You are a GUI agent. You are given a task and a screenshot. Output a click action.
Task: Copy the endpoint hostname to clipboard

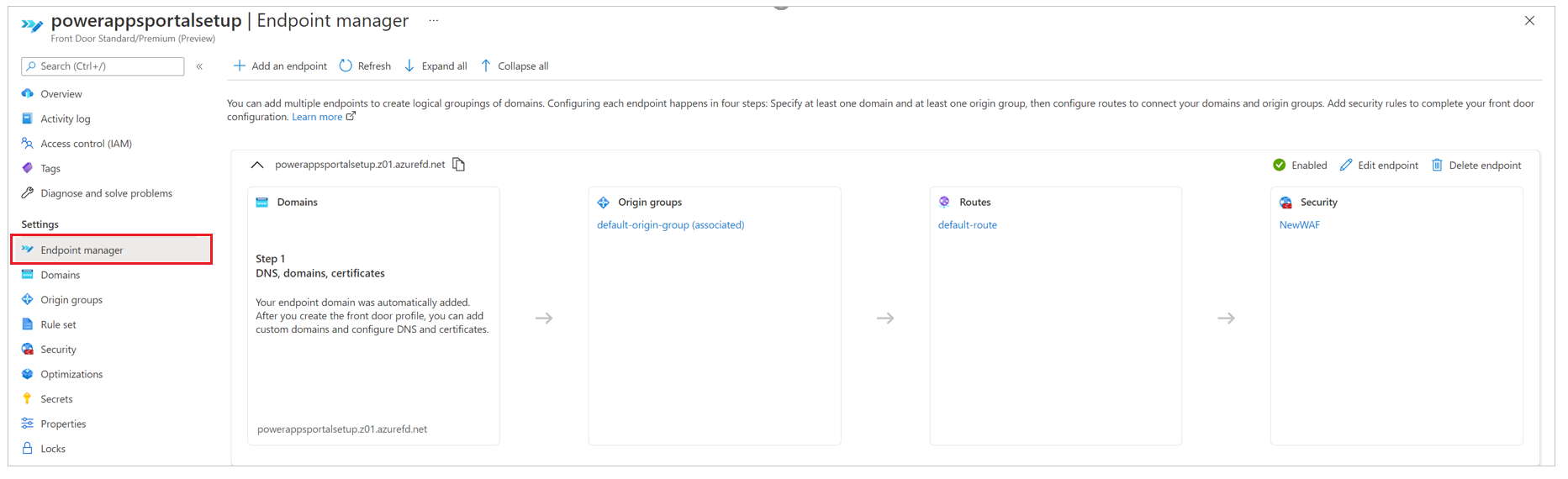coord(459,165)
